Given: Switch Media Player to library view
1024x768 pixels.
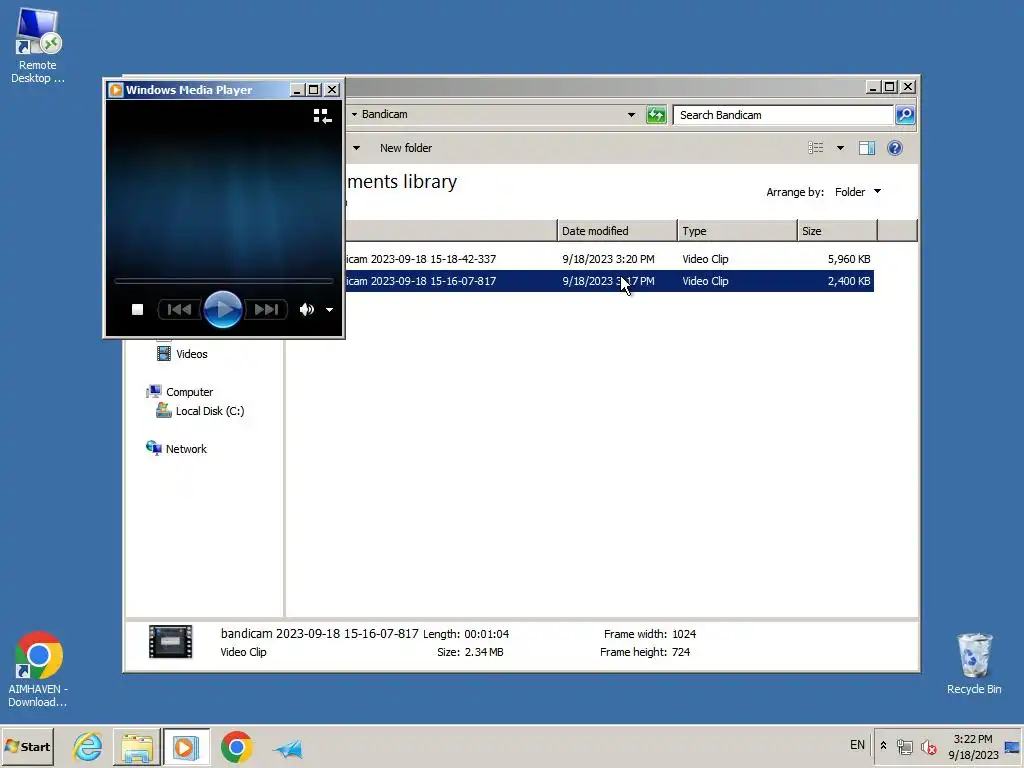Looking at the screenshot, I should [322, 116].
